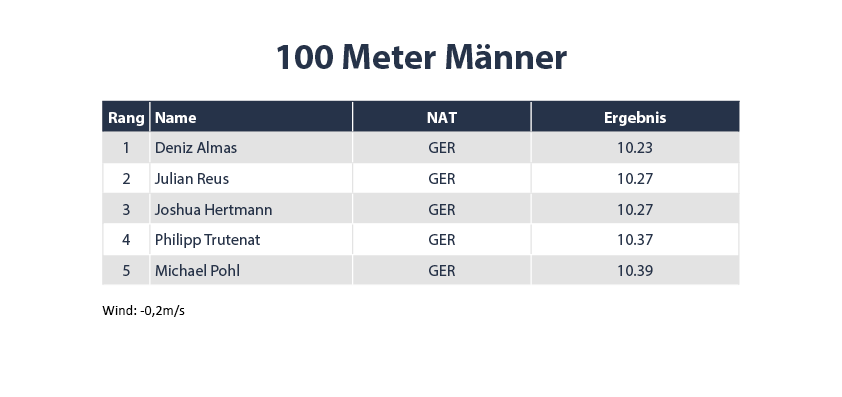The width and height of the screenshot is (842, 397).
Task: Click Philipp Trutenat in the table
Action: (x=207, y=240)
